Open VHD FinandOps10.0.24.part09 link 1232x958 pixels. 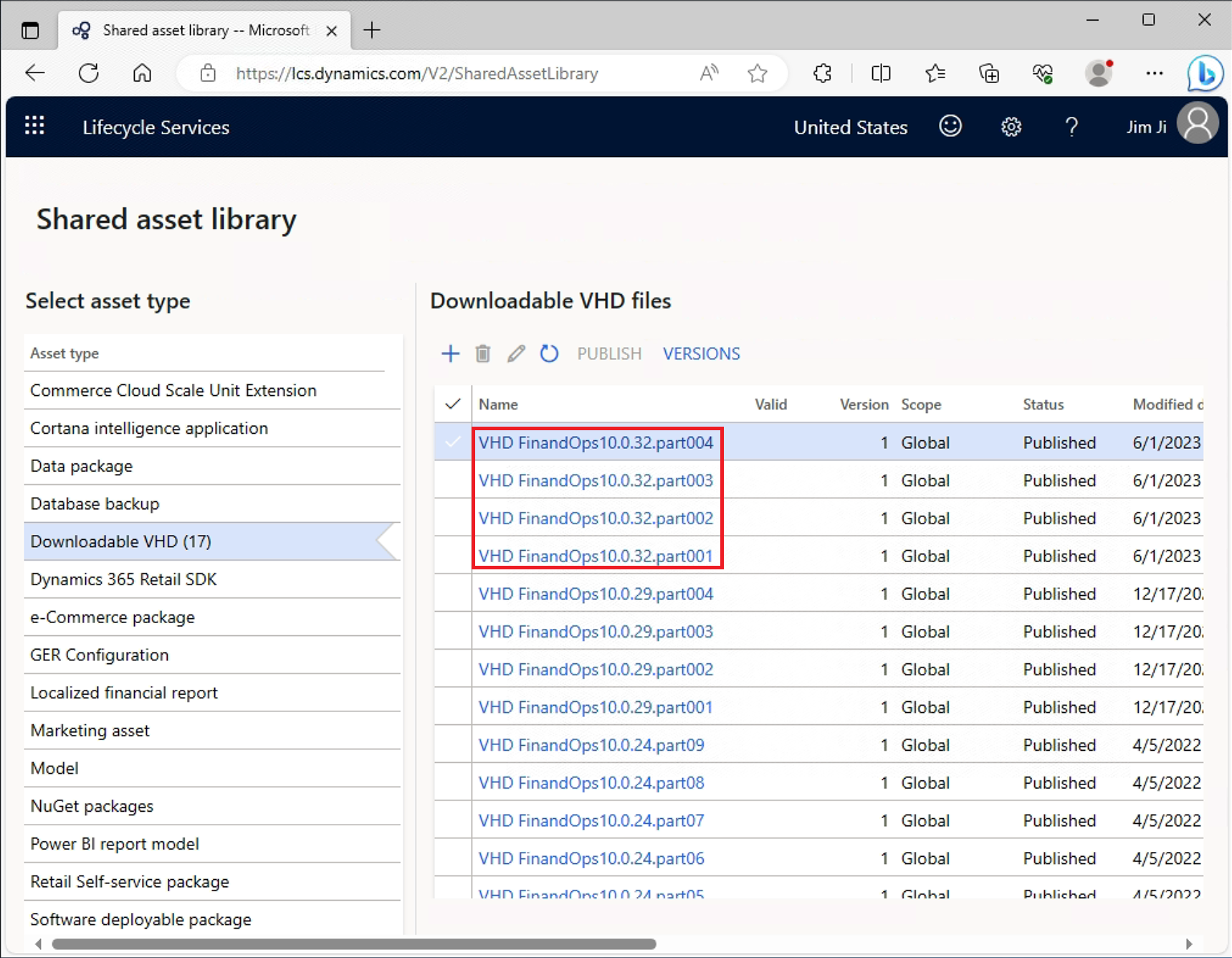(591, 745)
